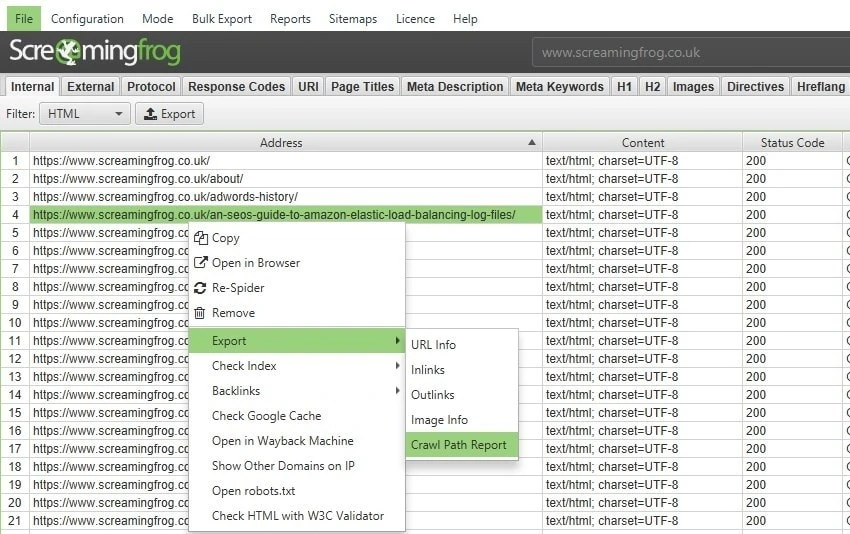Open the Configuration menu
The width and height of the screenshot is (850, 534).
tap(87, 19)
